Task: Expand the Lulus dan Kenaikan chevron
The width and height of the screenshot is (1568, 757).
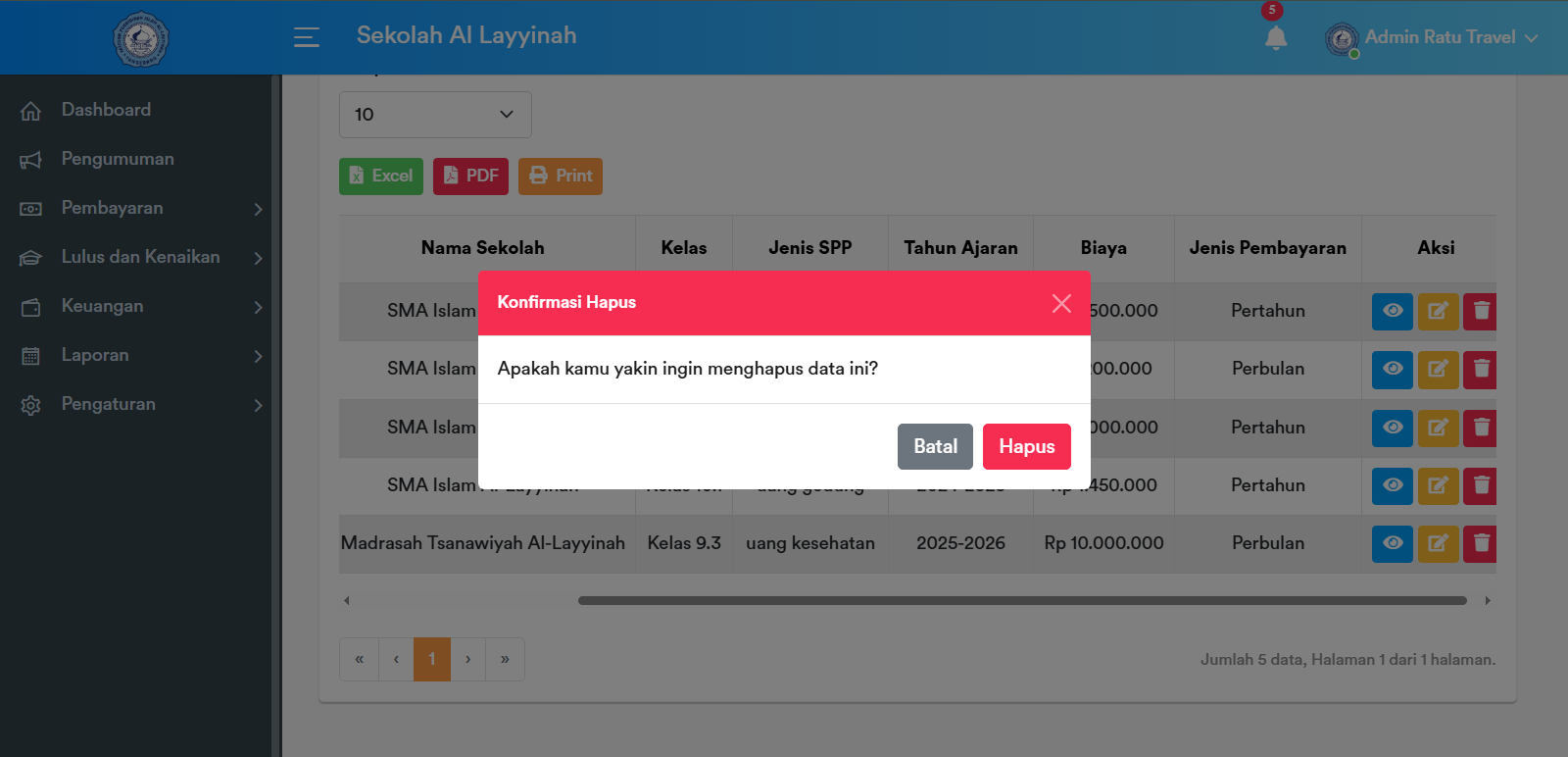Action: coord(258,258)
